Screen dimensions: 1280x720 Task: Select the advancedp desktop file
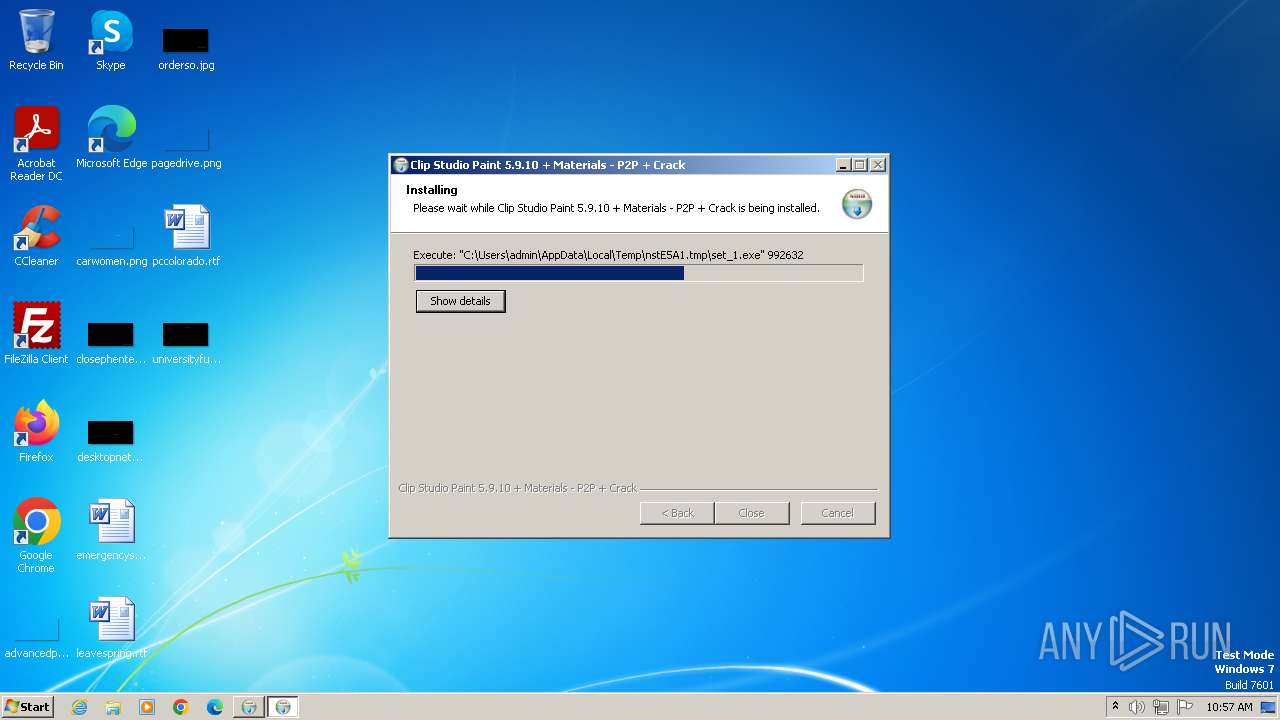(36, 638)
